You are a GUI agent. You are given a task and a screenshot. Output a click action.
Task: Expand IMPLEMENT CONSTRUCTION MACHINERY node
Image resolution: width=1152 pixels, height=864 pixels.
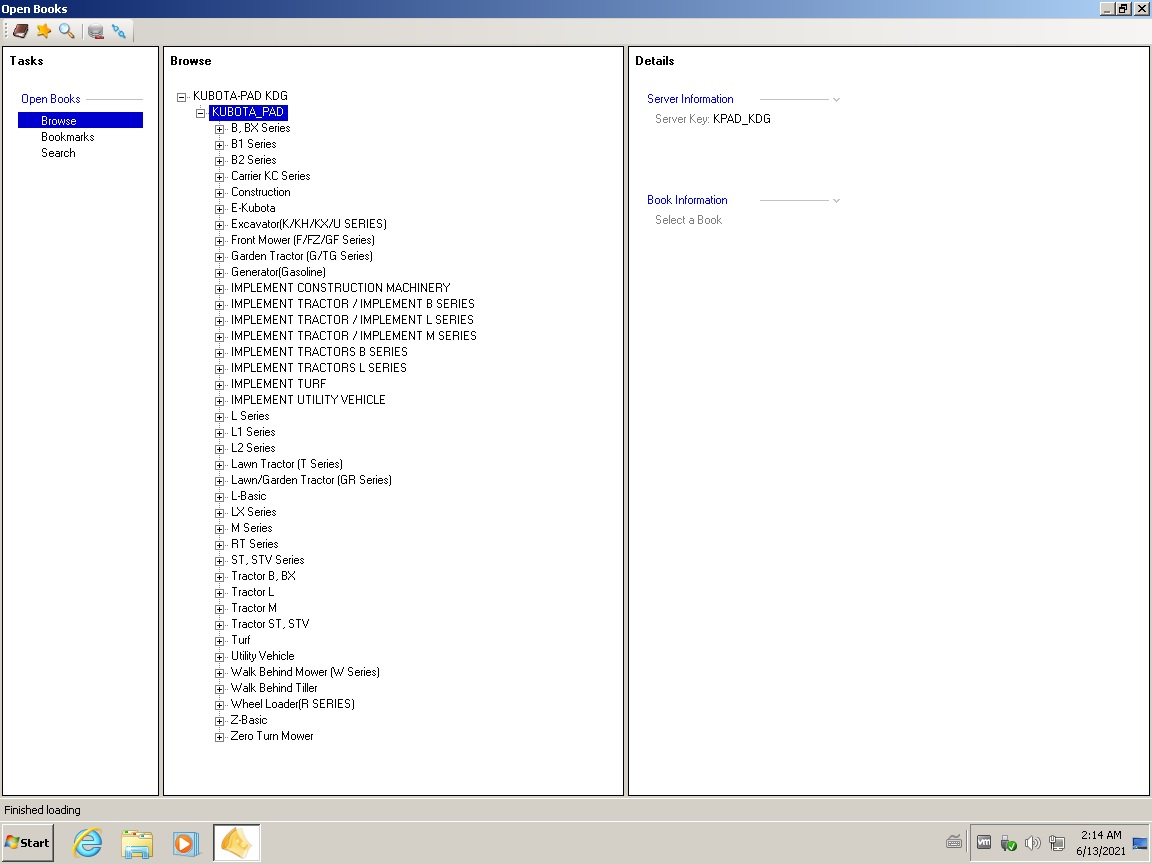(x=219, y=289)
